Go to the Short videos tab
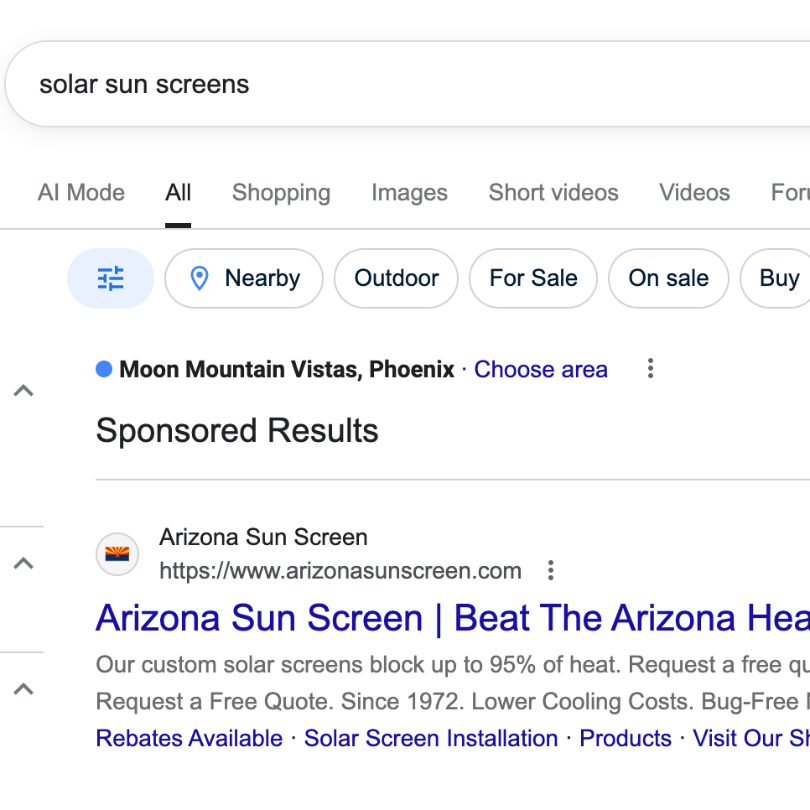Viewport: 810px width, 810px height. (x=553, y=193)
